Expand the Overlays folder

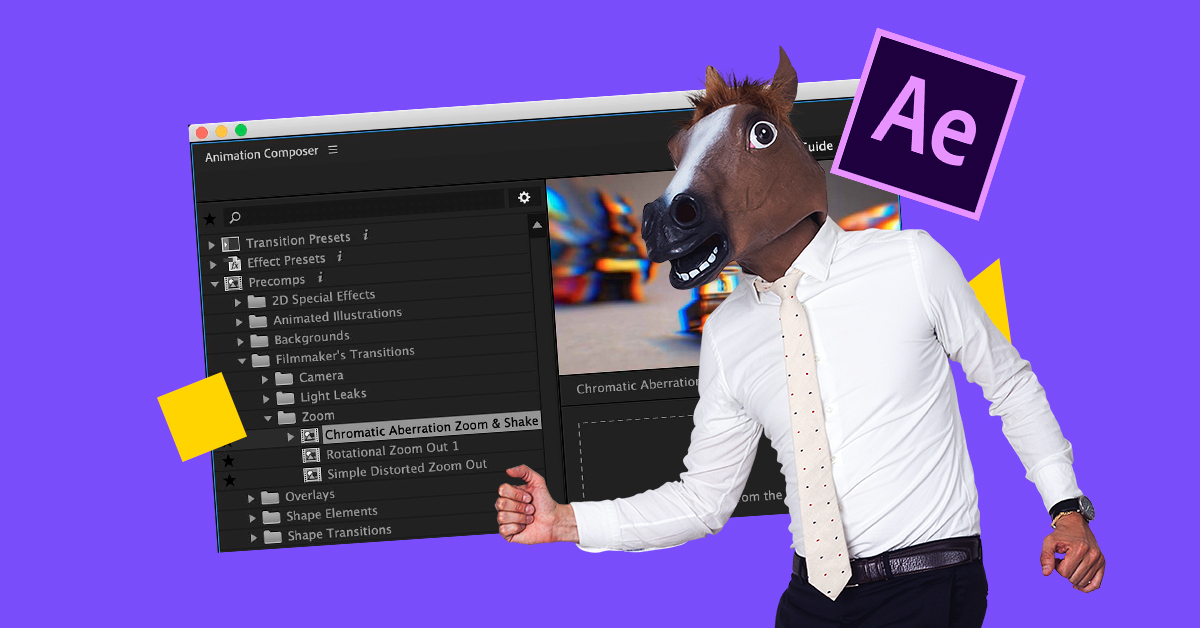pos(252,498)
